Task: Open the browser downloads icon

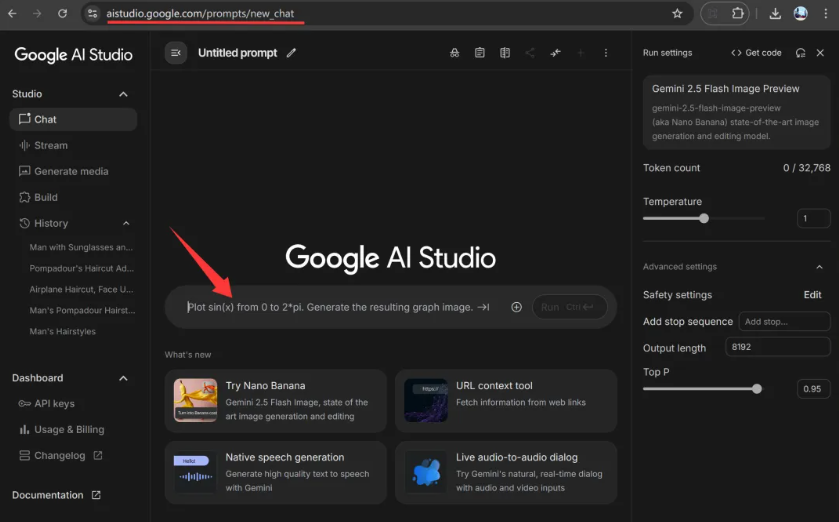Action: [x=775, y=14]
